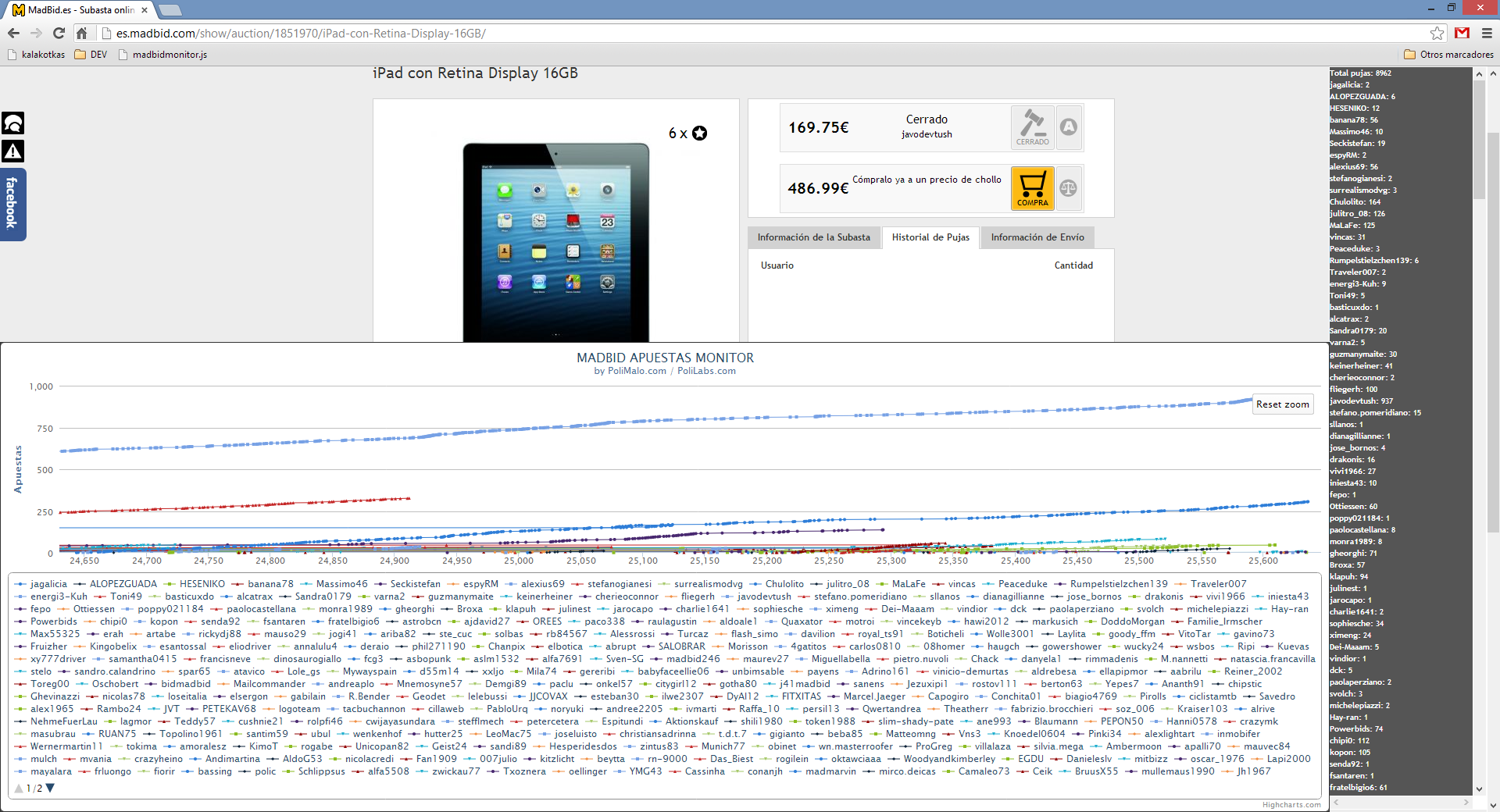Screen dimensions: 1500x812
Task: Open the Chrome menu hamburger icon
Action: (1487, 33)
